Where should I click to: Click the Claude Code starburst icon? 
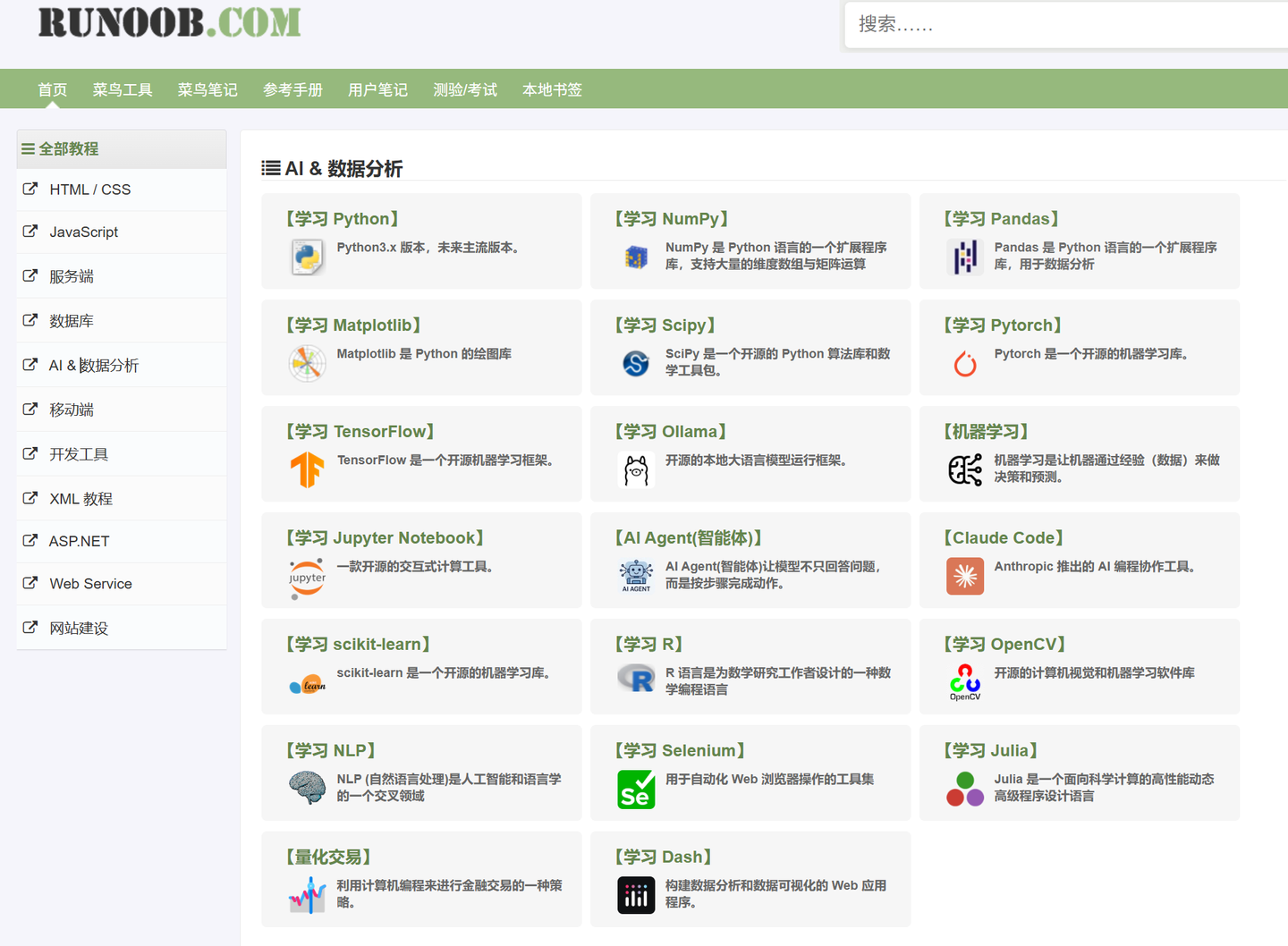coord(965,577)
